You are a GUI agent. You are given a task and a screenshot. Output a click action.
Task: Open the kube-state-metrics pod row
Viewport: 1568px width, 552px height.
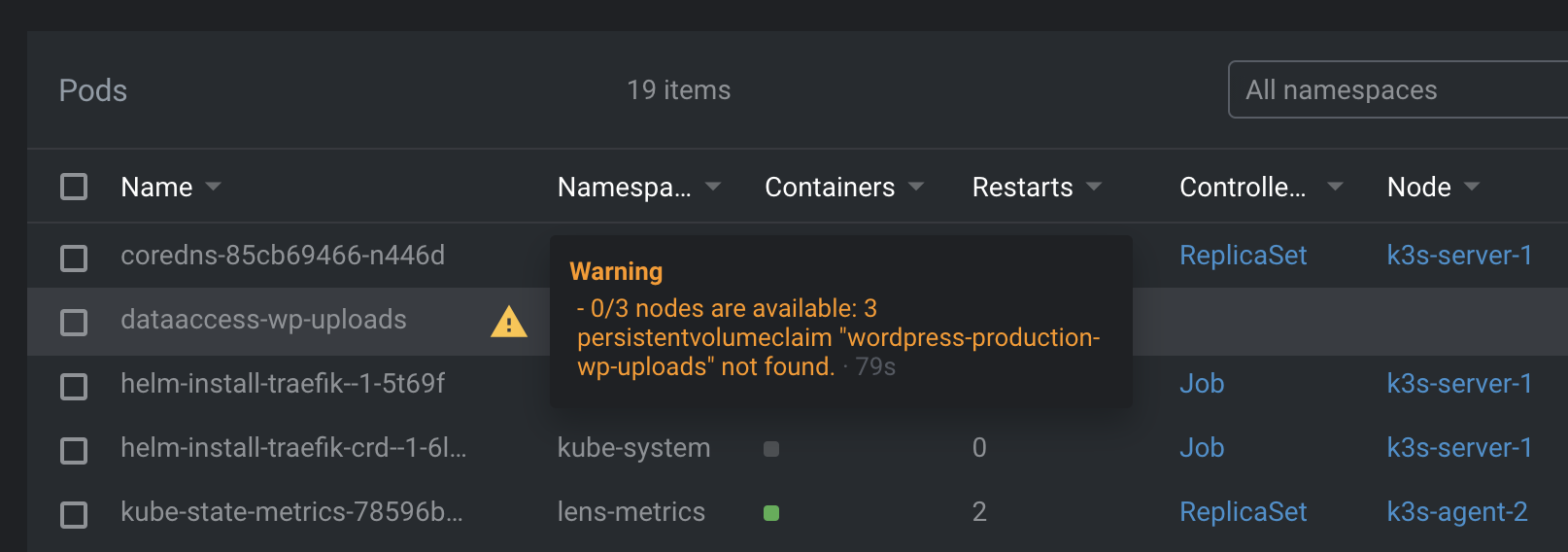pyautogui.click(x=798, y=512)
